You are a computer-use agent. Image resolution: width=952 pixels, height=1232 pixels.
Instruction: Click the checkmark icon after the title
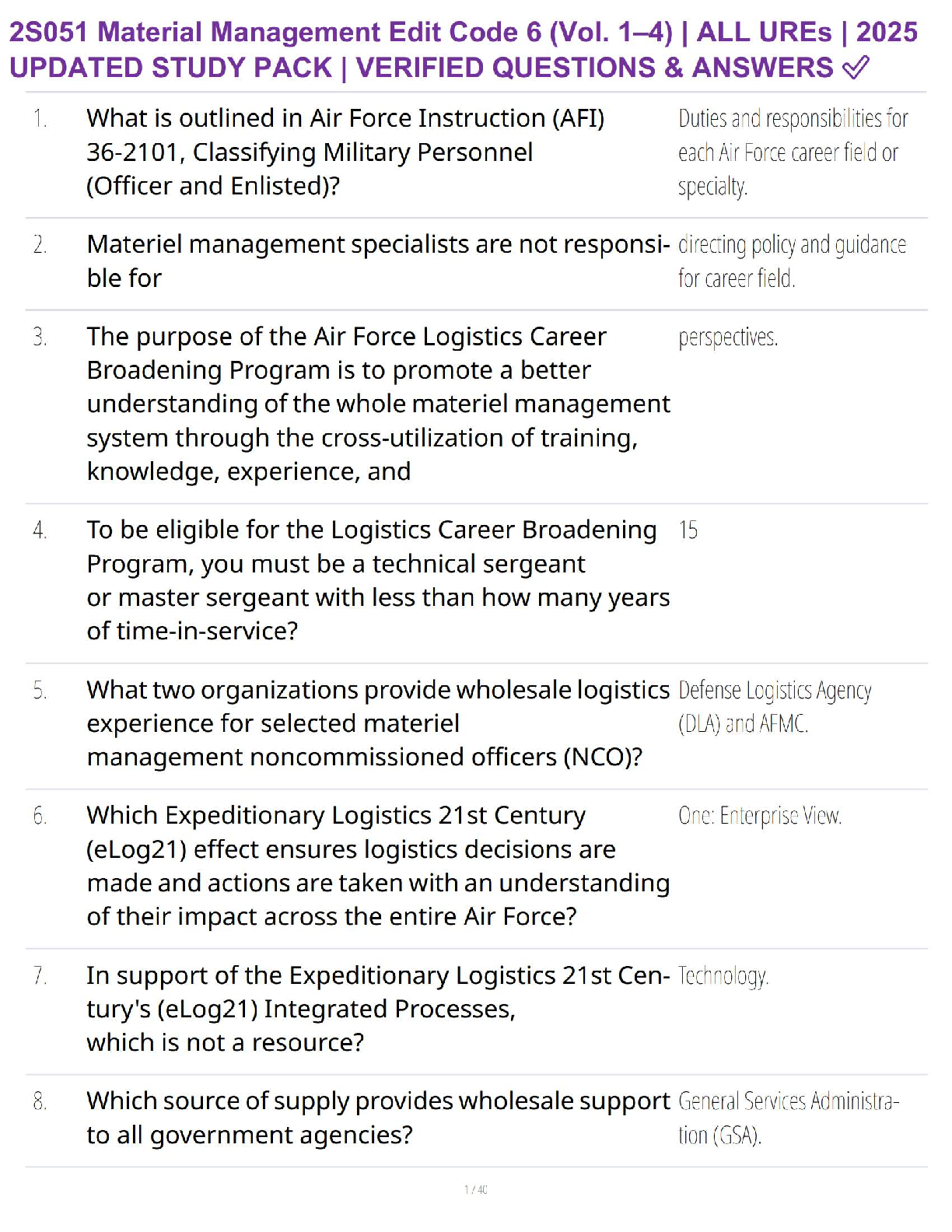(x=856, y=68)
